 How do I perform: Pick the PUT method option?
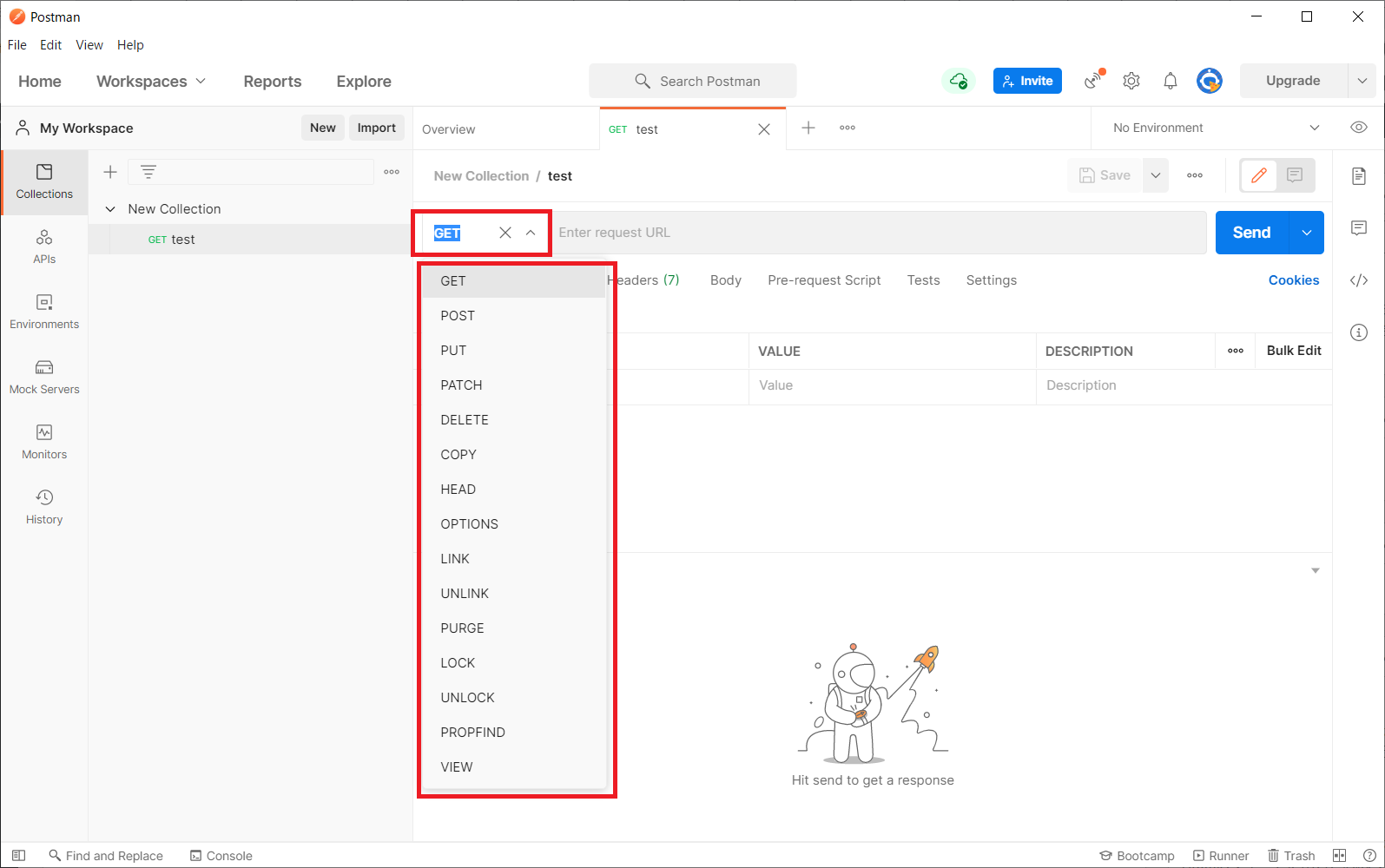[513, 351]
